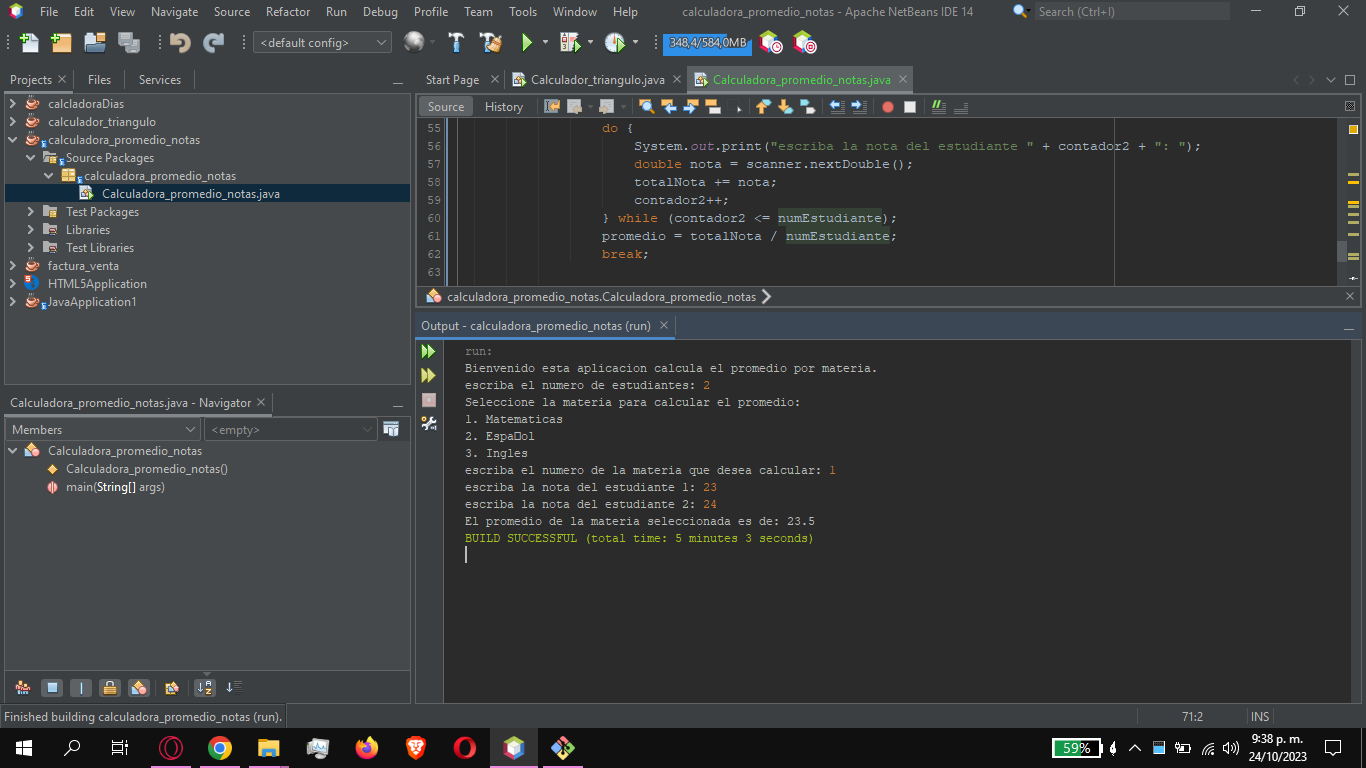
Task: Open run options with the wrench icon
Action: click(x=428, y=423)
